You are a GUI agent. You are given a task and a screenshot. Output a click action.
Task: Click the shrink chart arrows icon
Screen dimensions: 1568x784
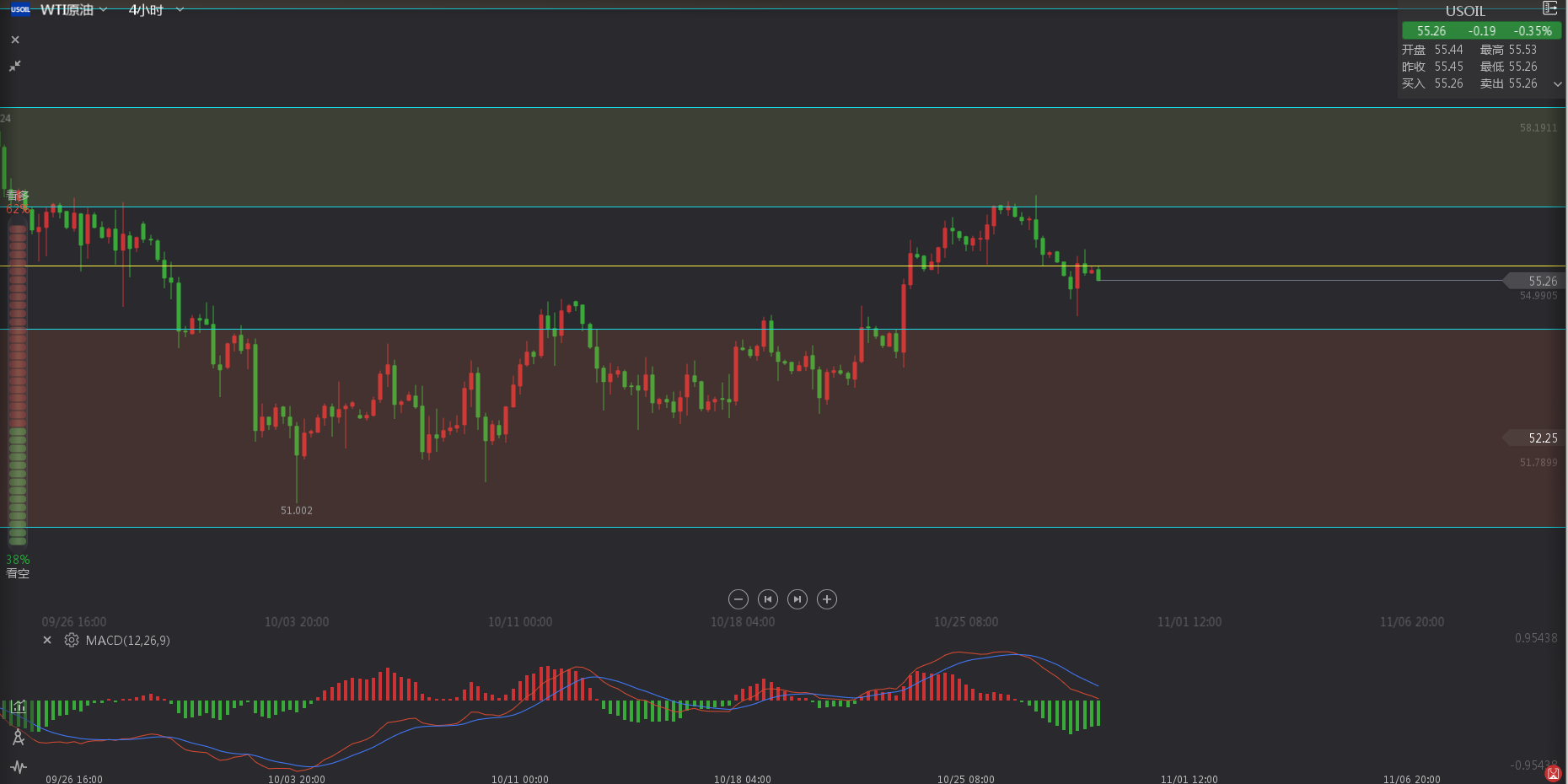pos(15,66)
